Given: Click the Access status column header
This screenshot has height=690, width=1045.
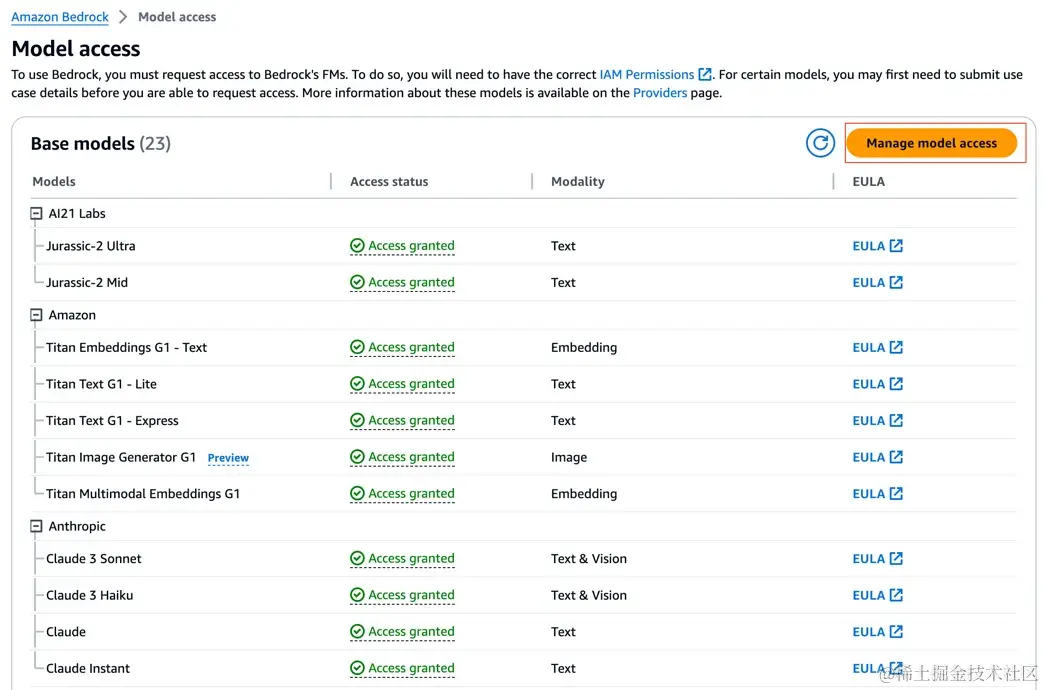Looking at the screenshot, I should coord(389,182).
